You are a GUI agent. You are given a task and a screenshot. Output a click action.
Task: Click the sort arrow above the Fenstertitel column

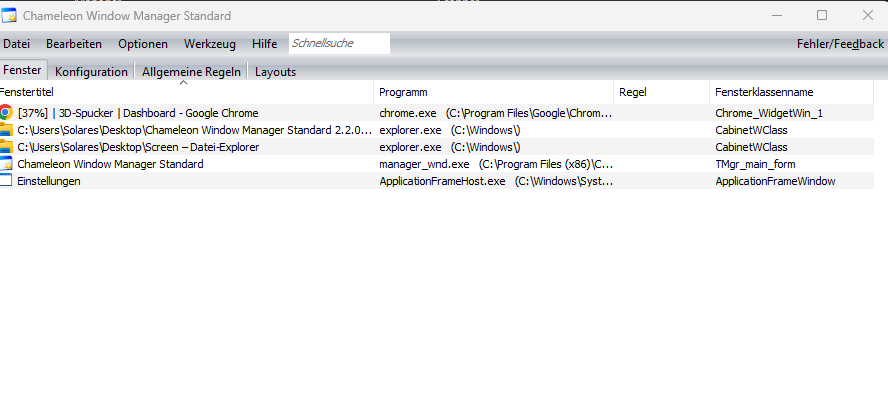click(183, 83)
